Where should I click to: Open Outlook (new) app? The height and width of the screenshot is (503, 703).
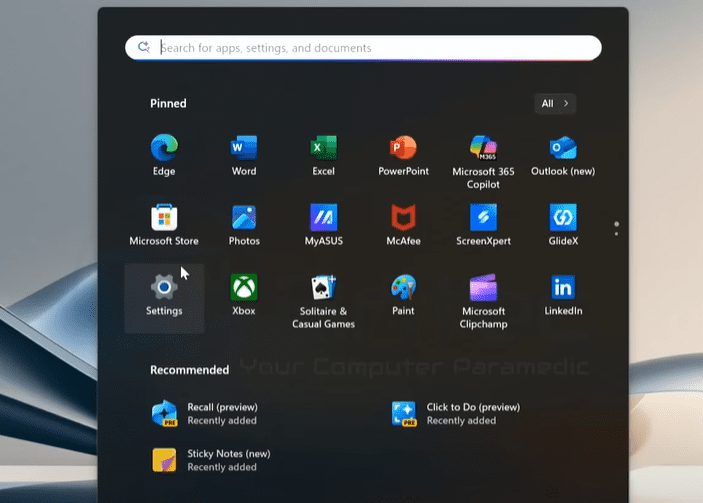(563, 149)
